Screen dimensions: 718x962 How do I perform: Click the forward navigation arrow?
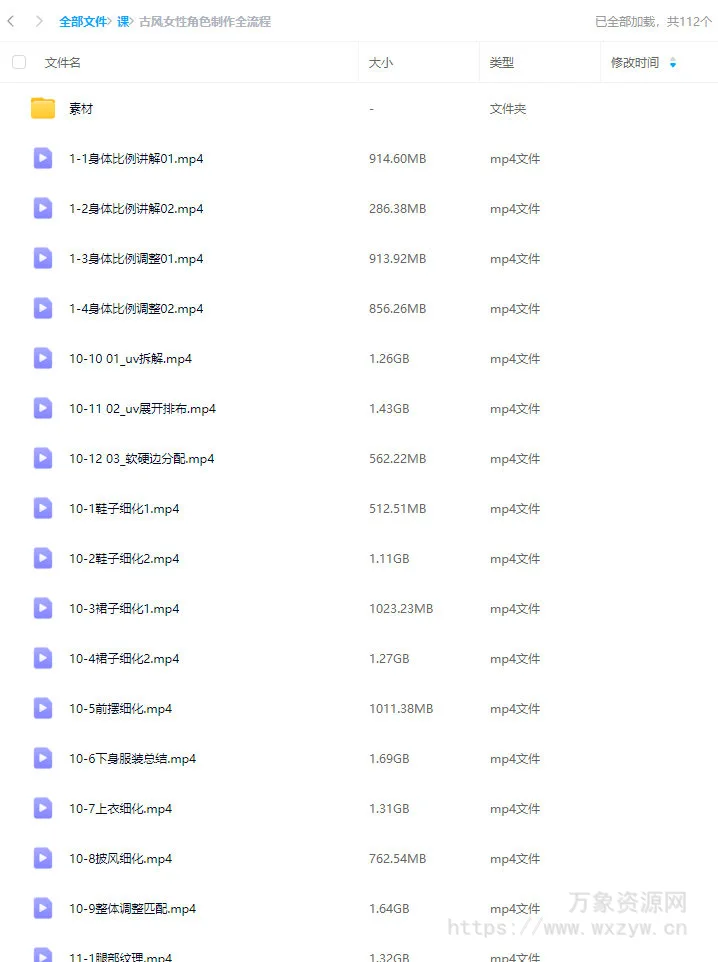click(39, 21)
